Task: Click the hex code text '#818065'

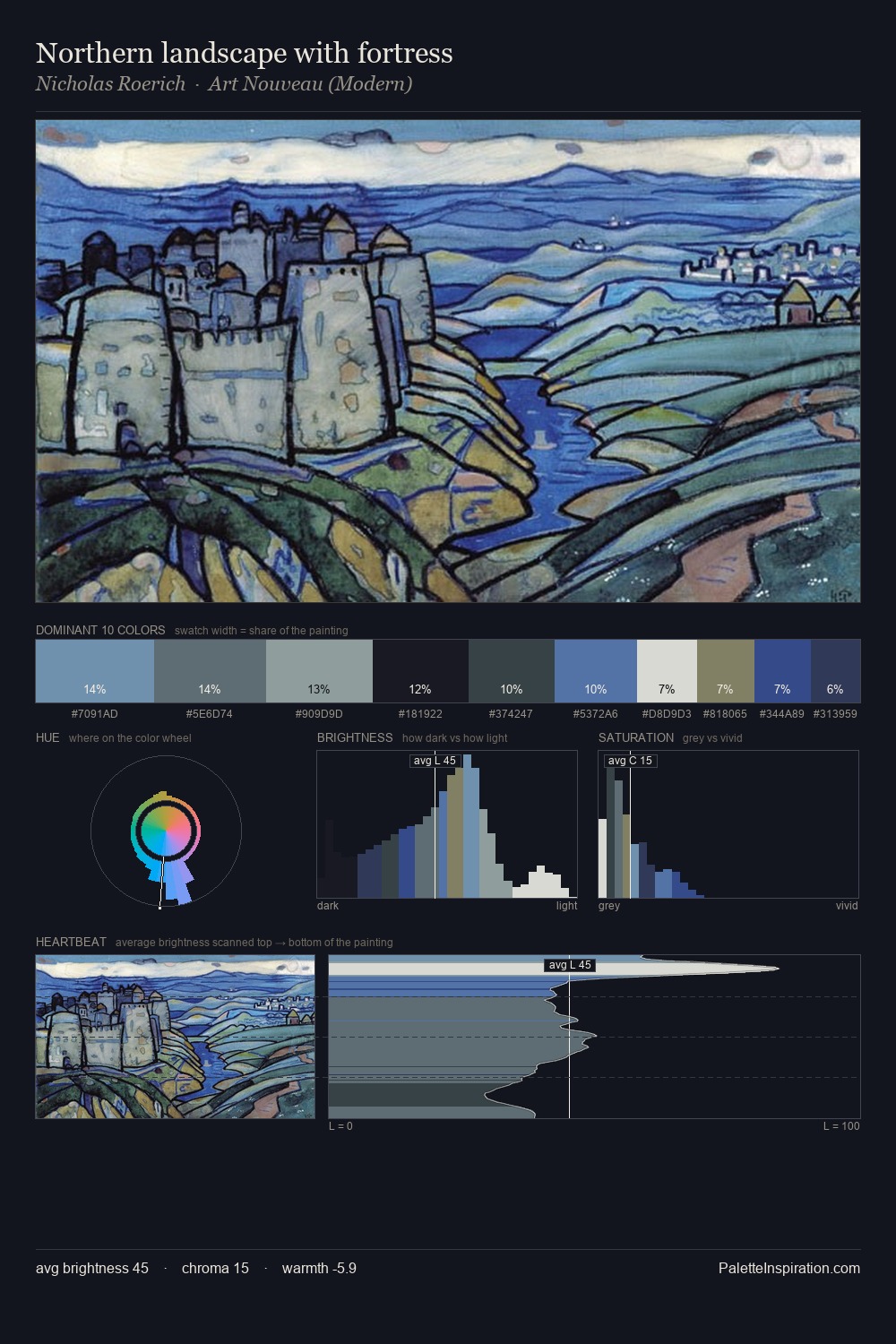Action: 726,714
